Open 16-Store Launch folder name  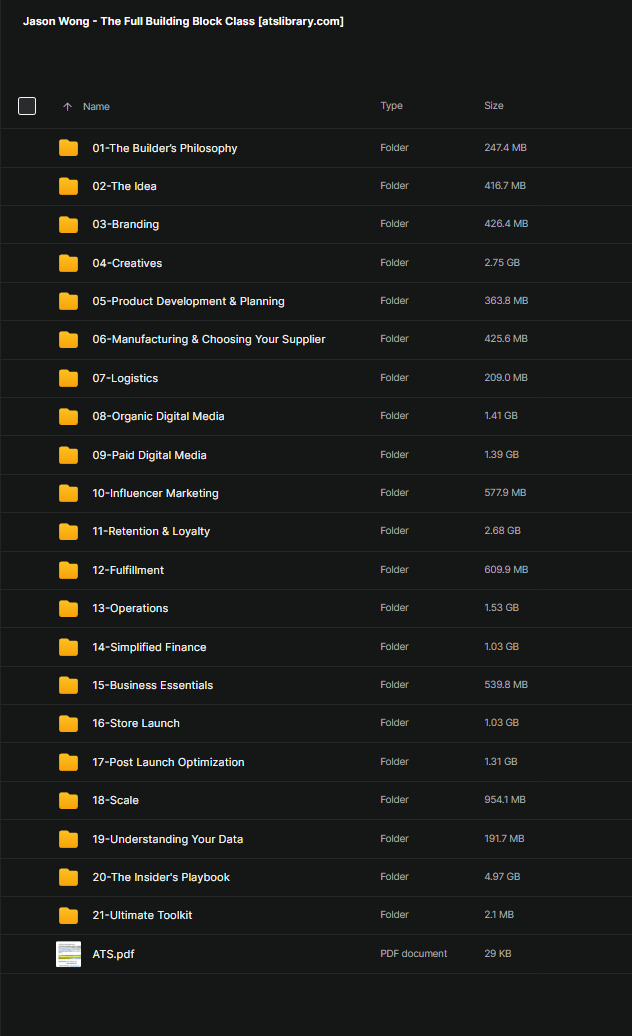[x=136, y=723]
